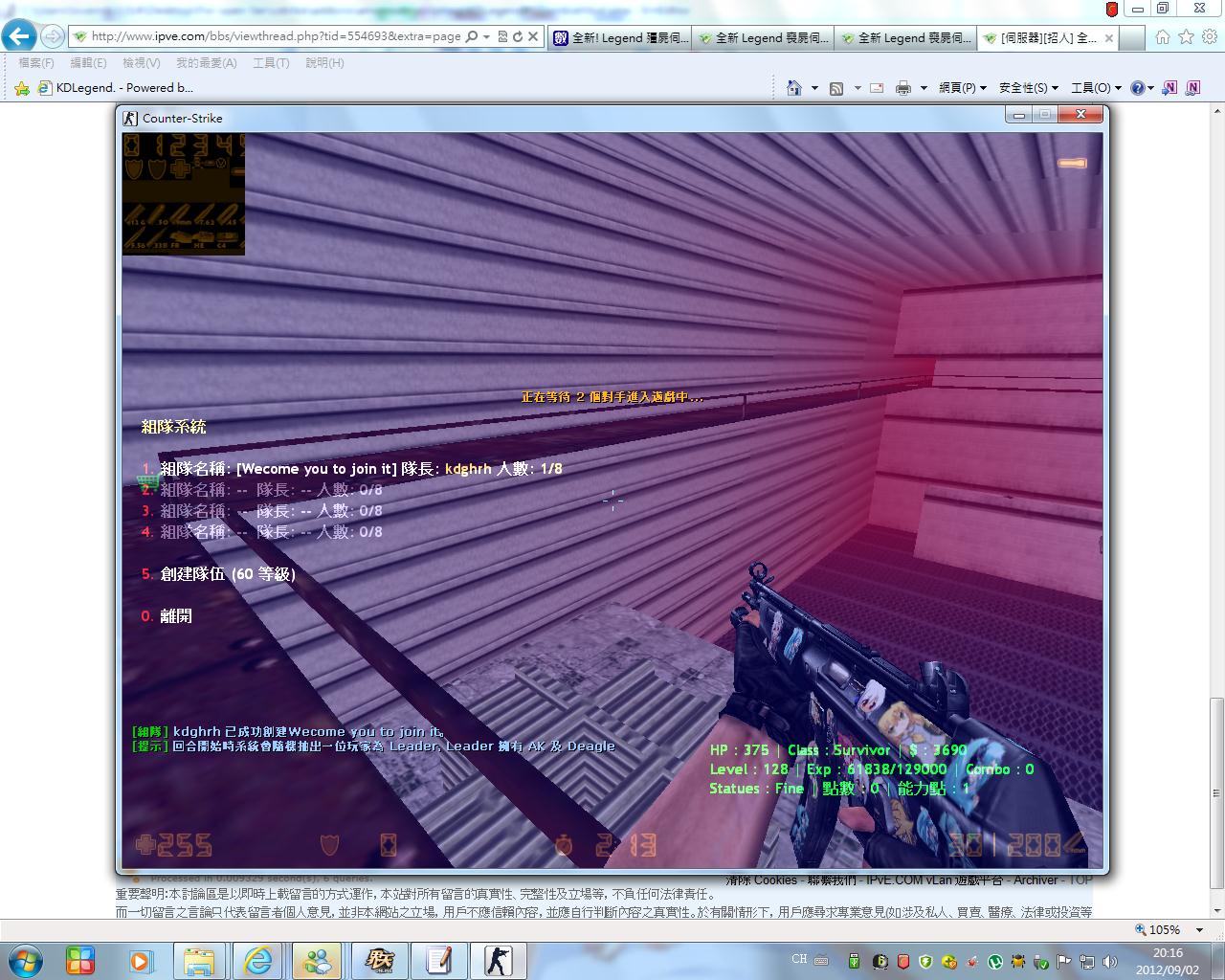The width and height of the screenshot is (1225, 980).
Task: Click the RSS feeds icon
Action: 836,88
